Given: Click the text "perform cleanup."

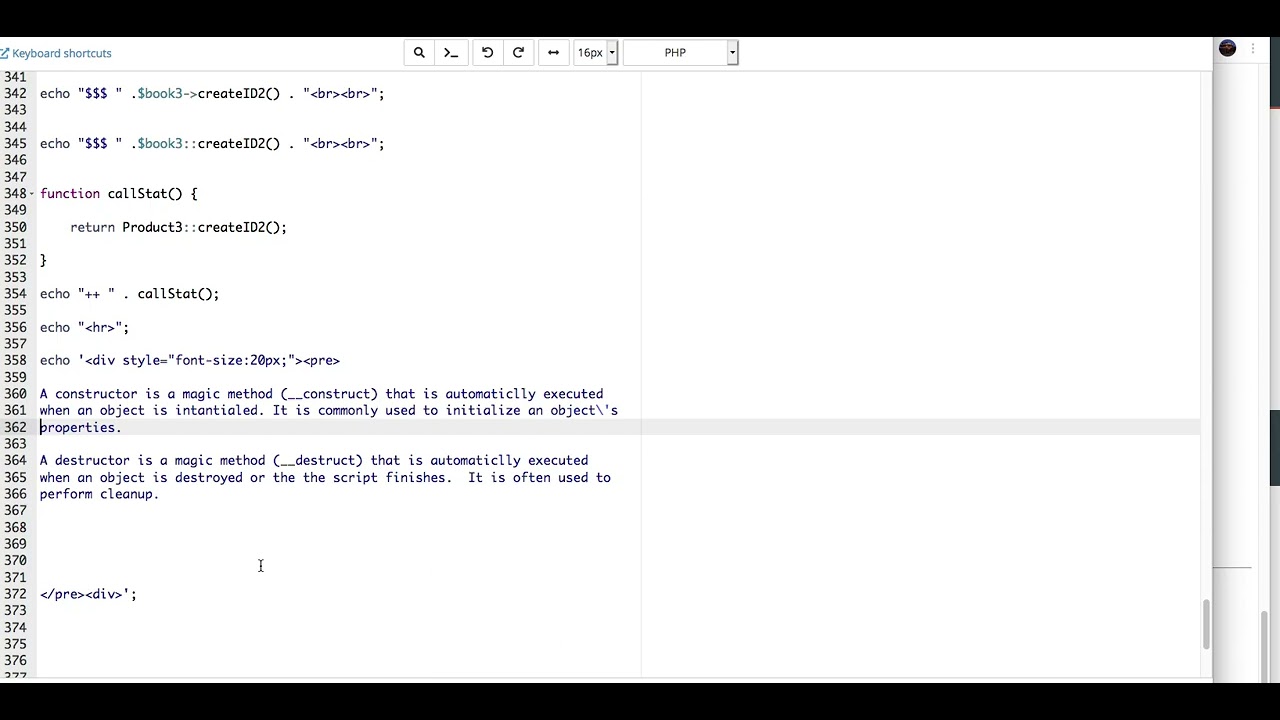Looking at the screenshot, I should click(x=99, y=494).
